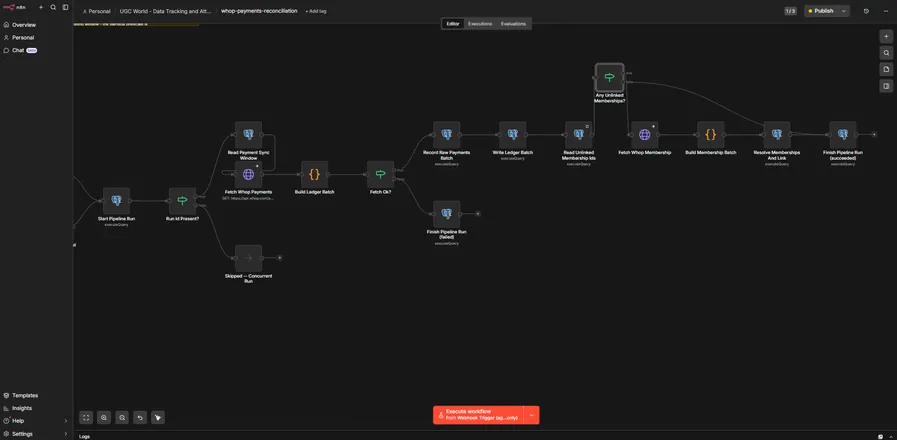Select the Fetch Whop Membership HTTP node
The image size is (897, 440).
point(645,135)
